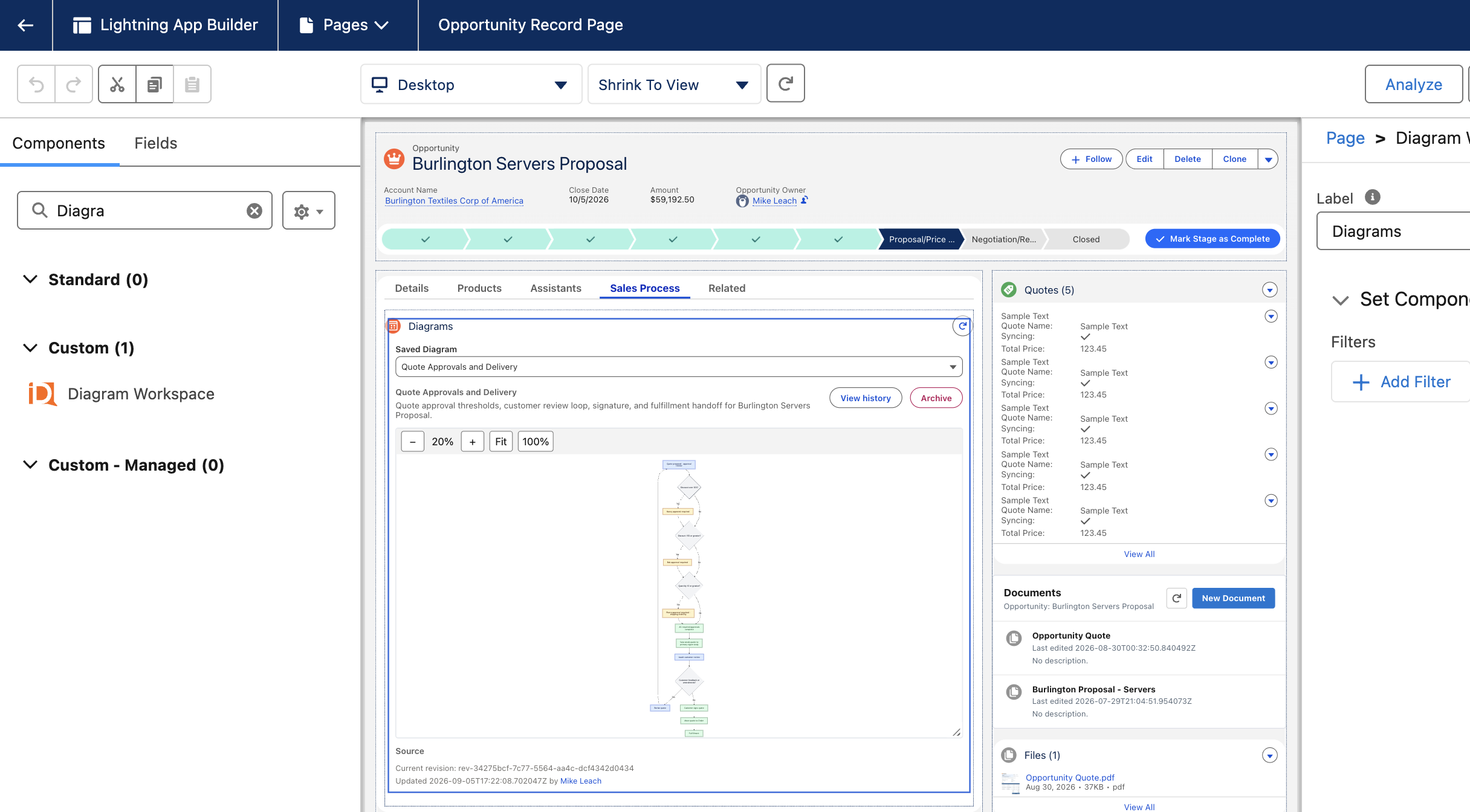Open the Assistants tab
This screenshot has height=812, width=1470.
tap(555, 288)
